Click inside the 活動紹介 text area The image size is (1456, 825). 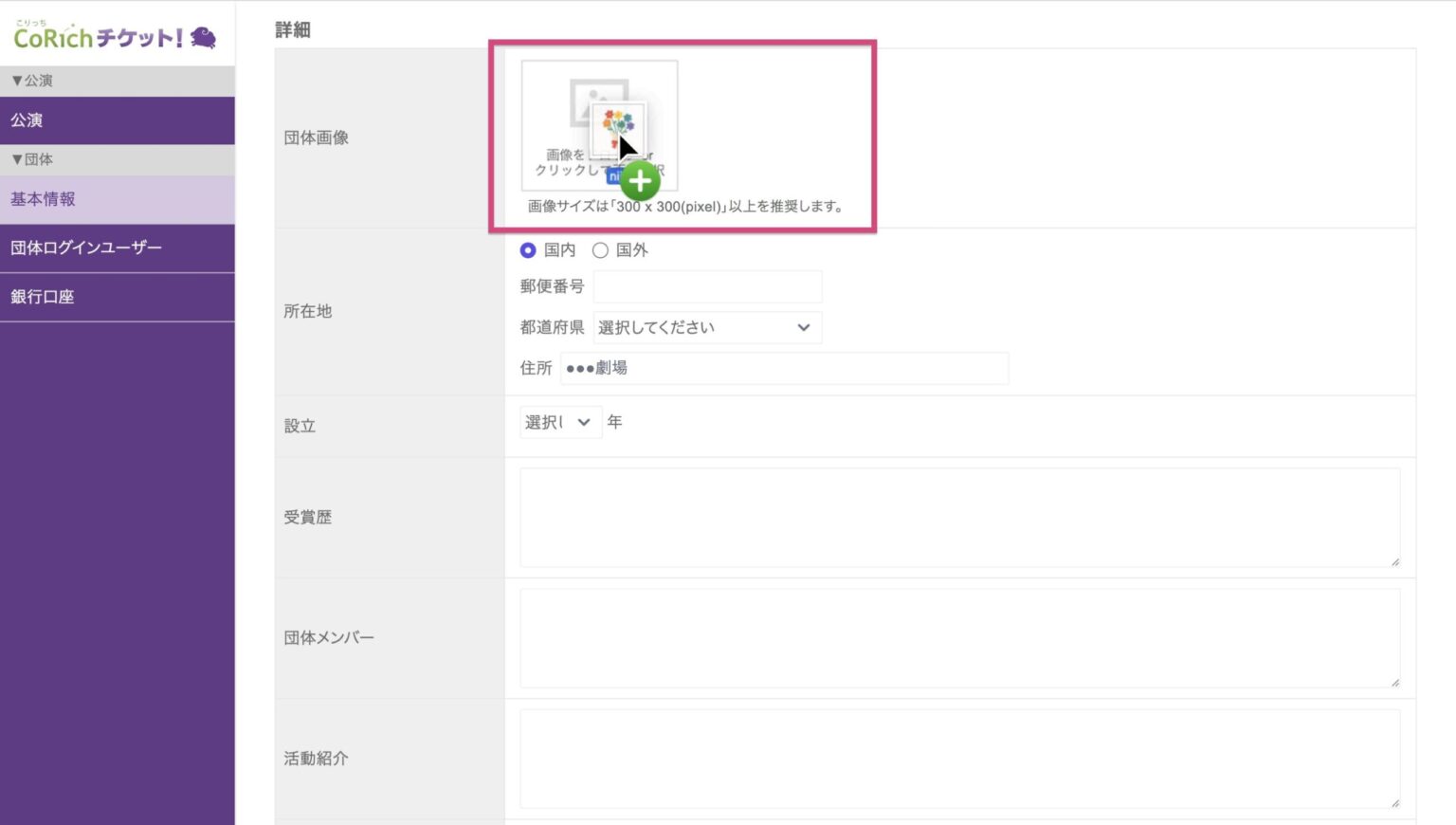[x=959, y=759]
